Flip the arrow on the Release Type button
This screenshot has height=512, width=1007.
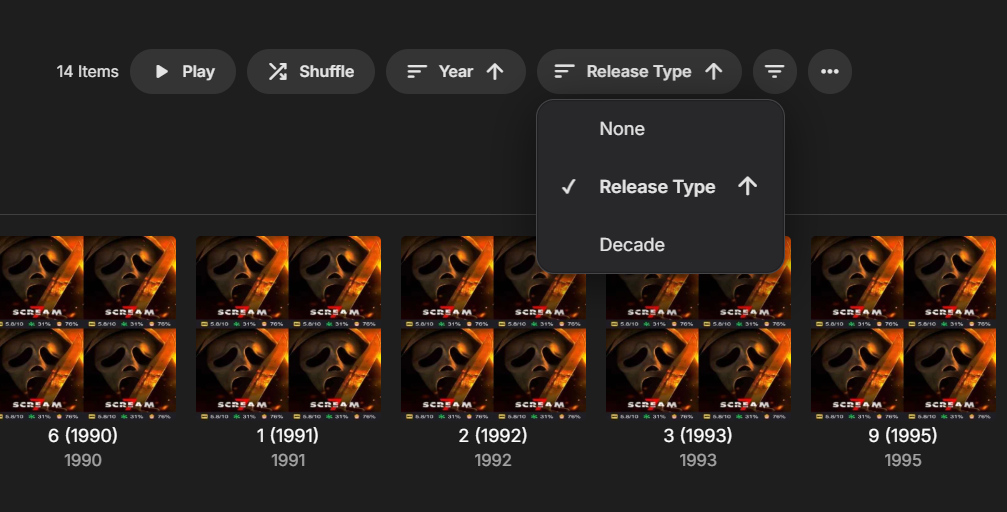(x=713, y=72)
